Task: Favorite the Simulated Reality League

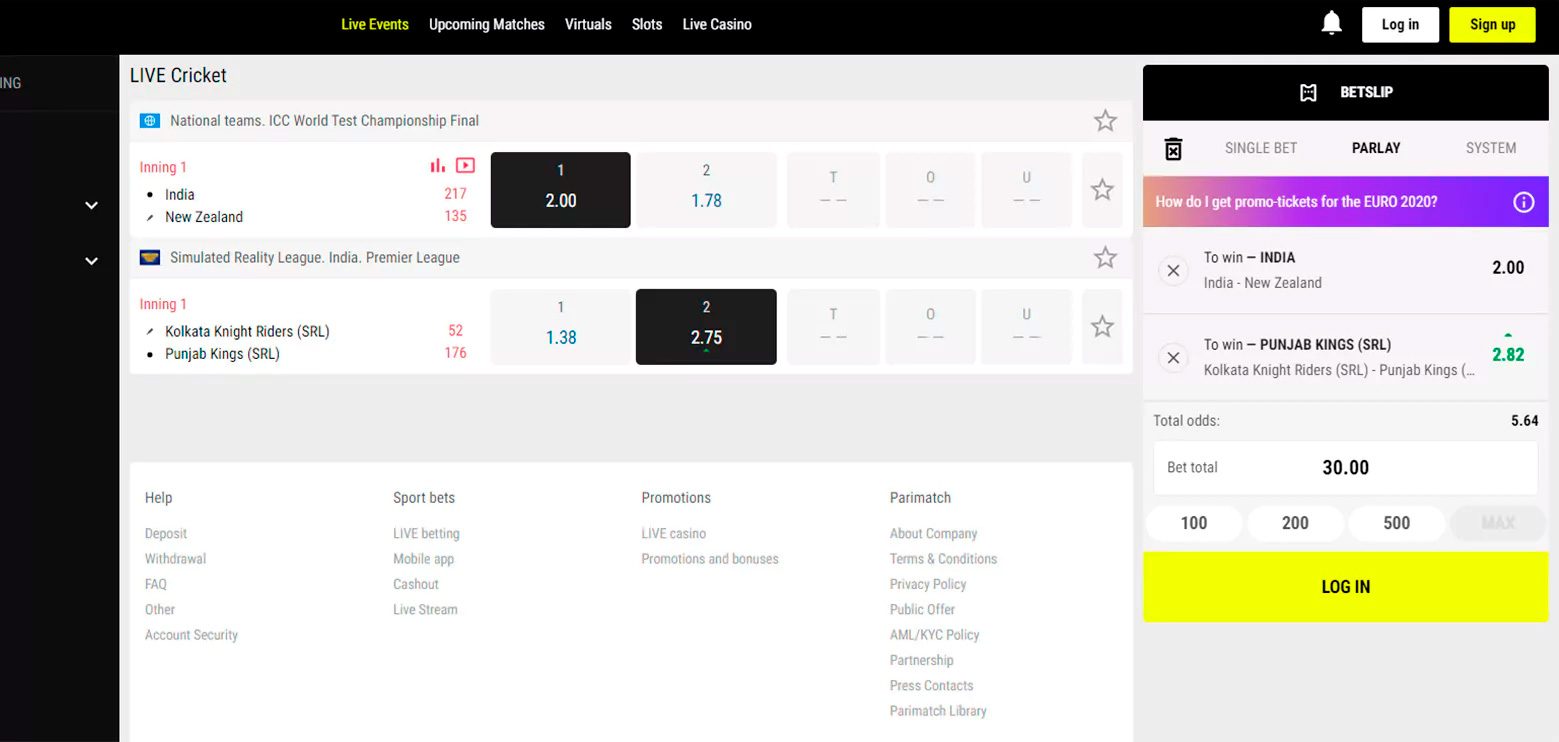Action: (x=1105, y=258)
